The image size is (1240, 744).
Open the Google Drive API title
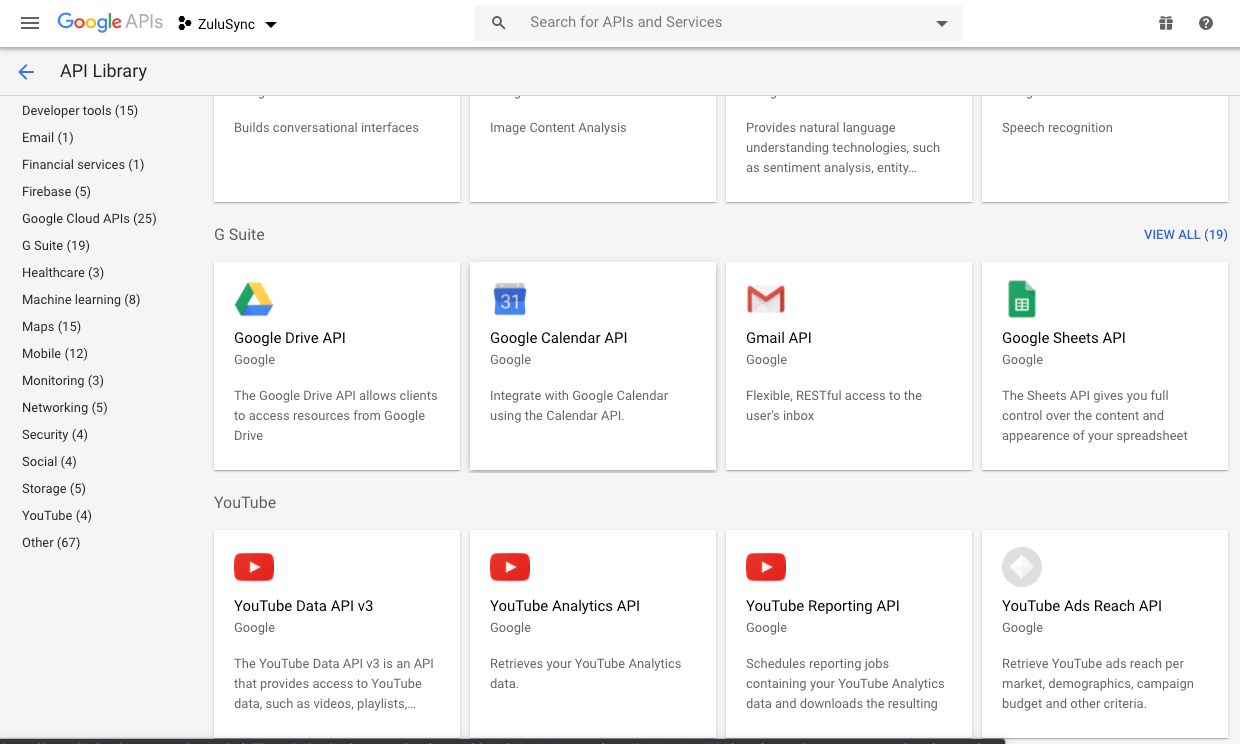click(290, 338)
